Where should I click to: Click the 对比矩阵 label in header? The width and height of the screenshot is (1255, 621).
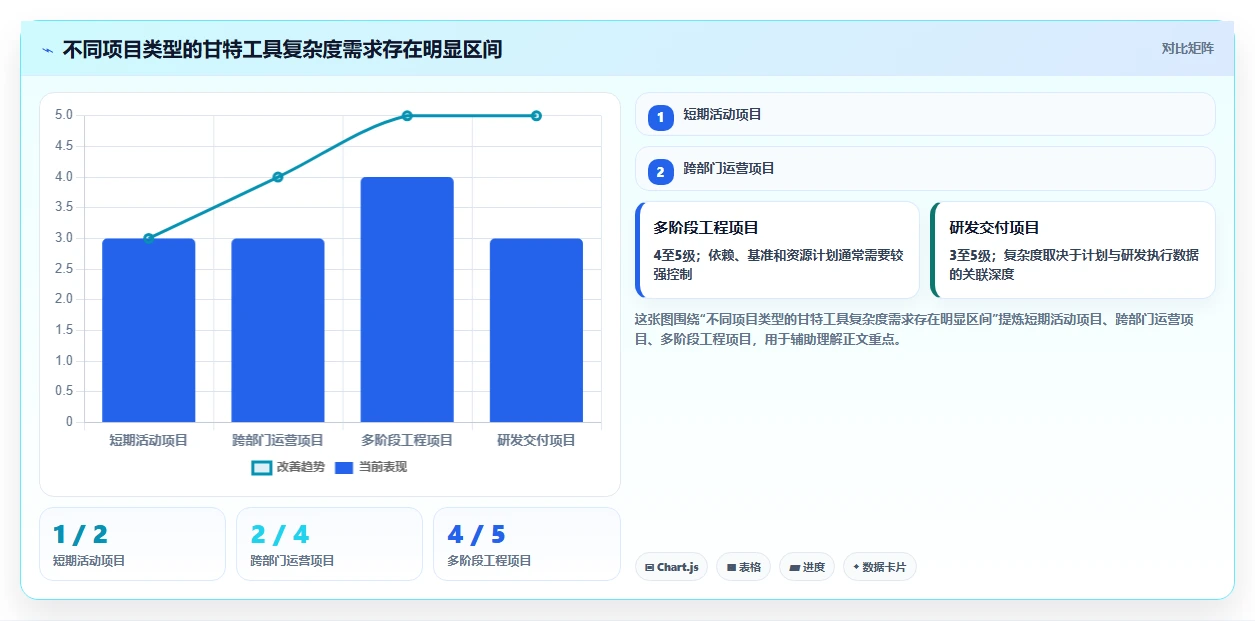pyautogui.click(x=1188, y=48)
